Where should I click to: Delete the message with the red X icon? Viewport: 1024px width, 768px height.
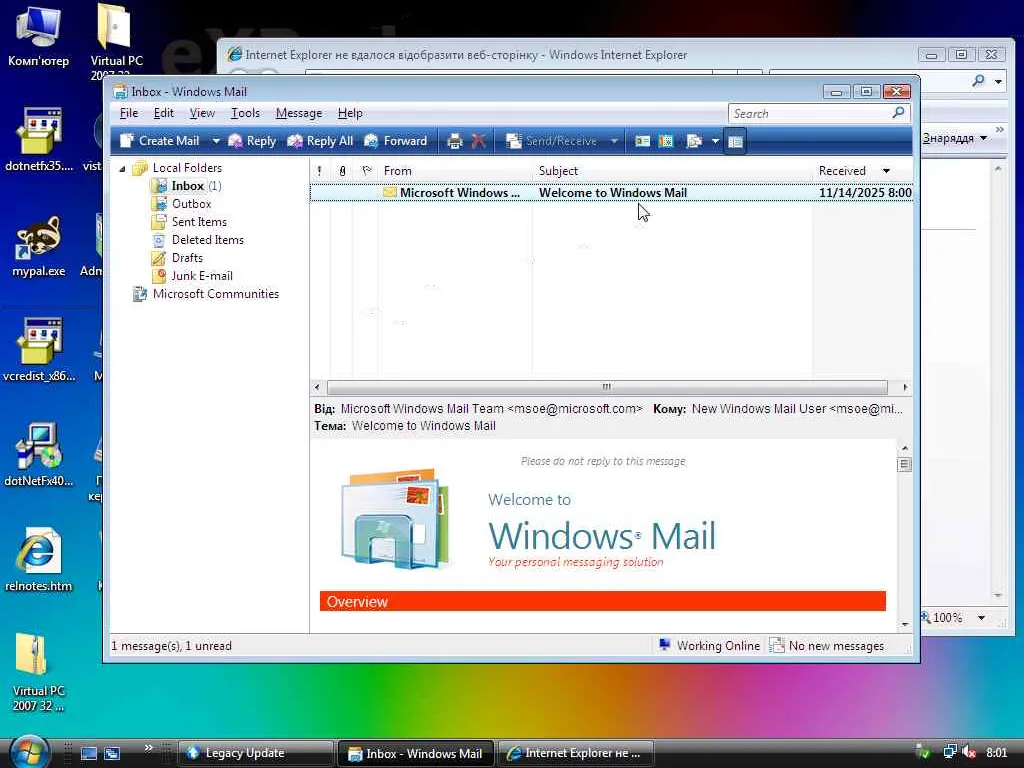tap(479, 141)
